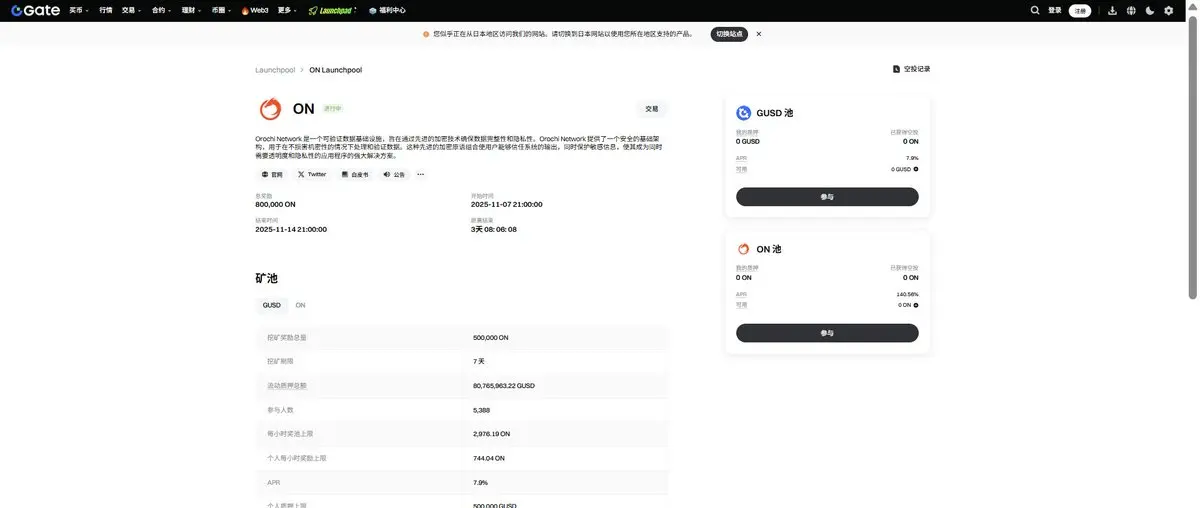The width and height of the screenshot is (1200, 508).
Task: Click the plus icon next to 0 ON available
Action: [916, 305]
